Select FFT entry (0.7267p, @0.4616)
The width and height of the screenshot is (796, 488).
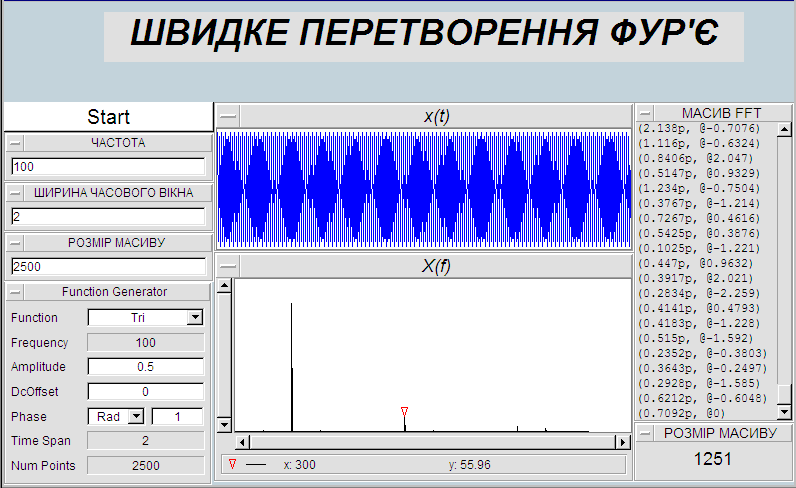[699, 218]
